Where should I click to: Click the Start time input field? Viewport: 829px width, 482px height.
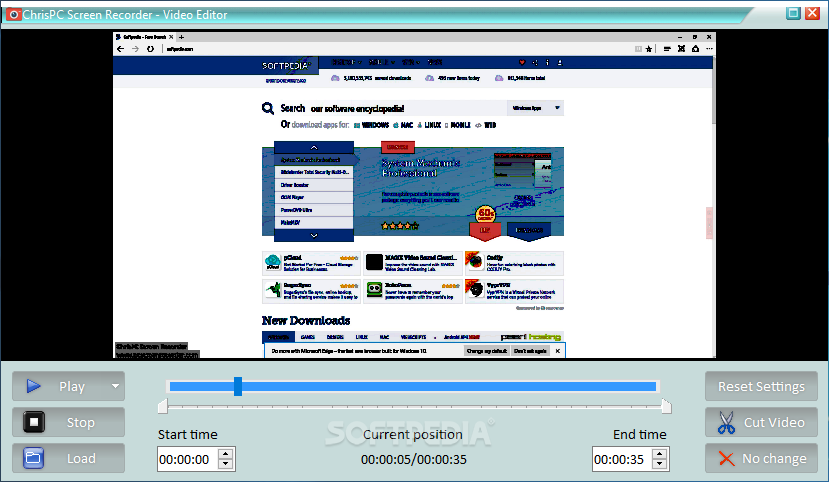pyautogui.click(x=188, y=459)
